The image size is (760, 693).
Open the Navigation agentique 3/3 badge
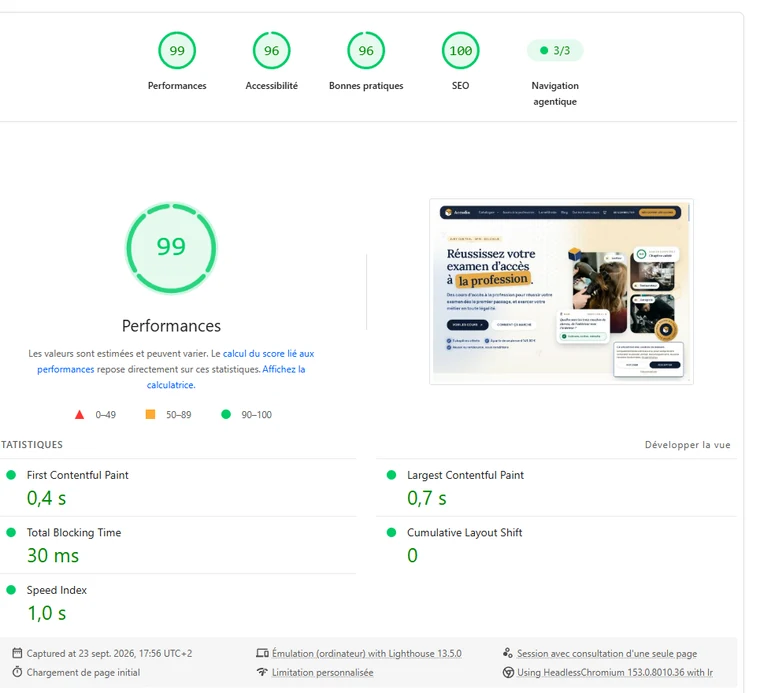[x=555, y=50]
